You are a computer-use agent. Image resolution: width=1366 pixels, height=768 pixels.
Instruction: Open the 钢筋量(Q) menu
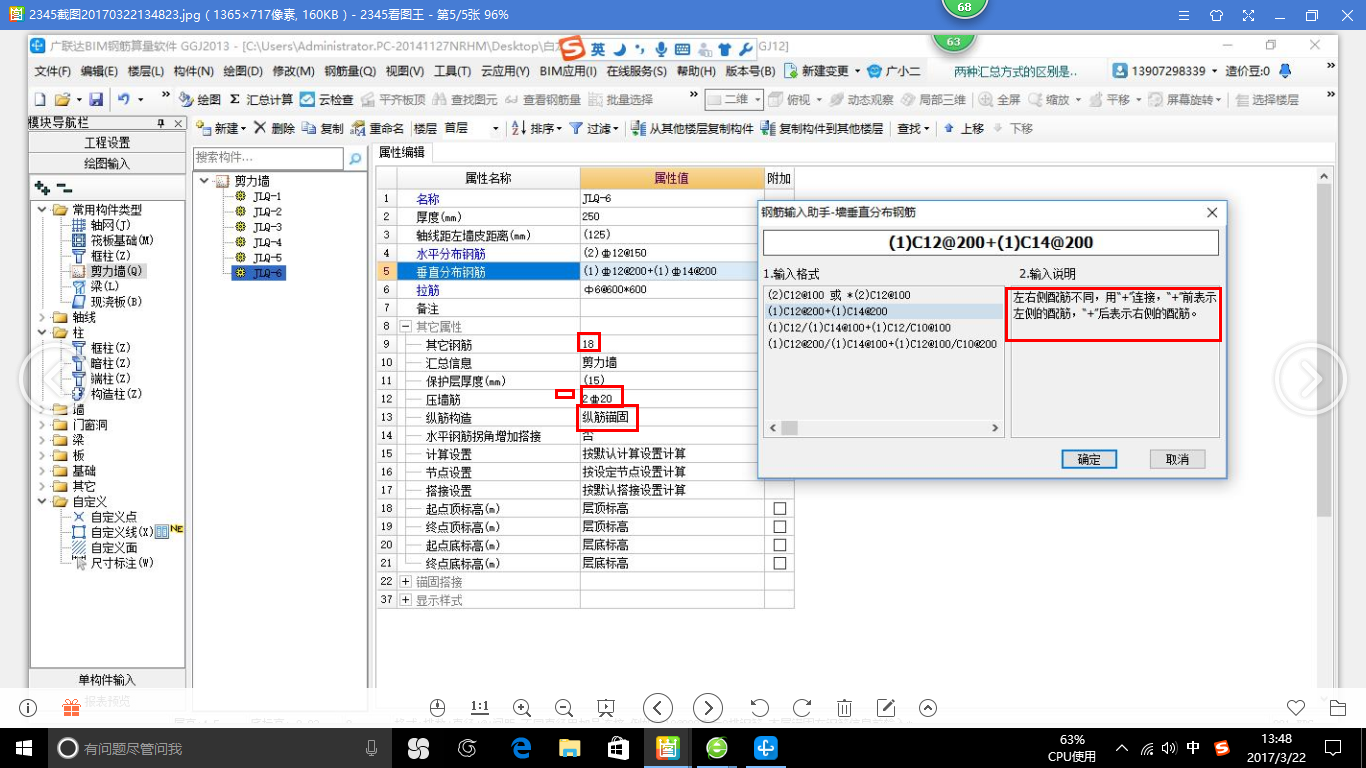(x=350, y=71)
